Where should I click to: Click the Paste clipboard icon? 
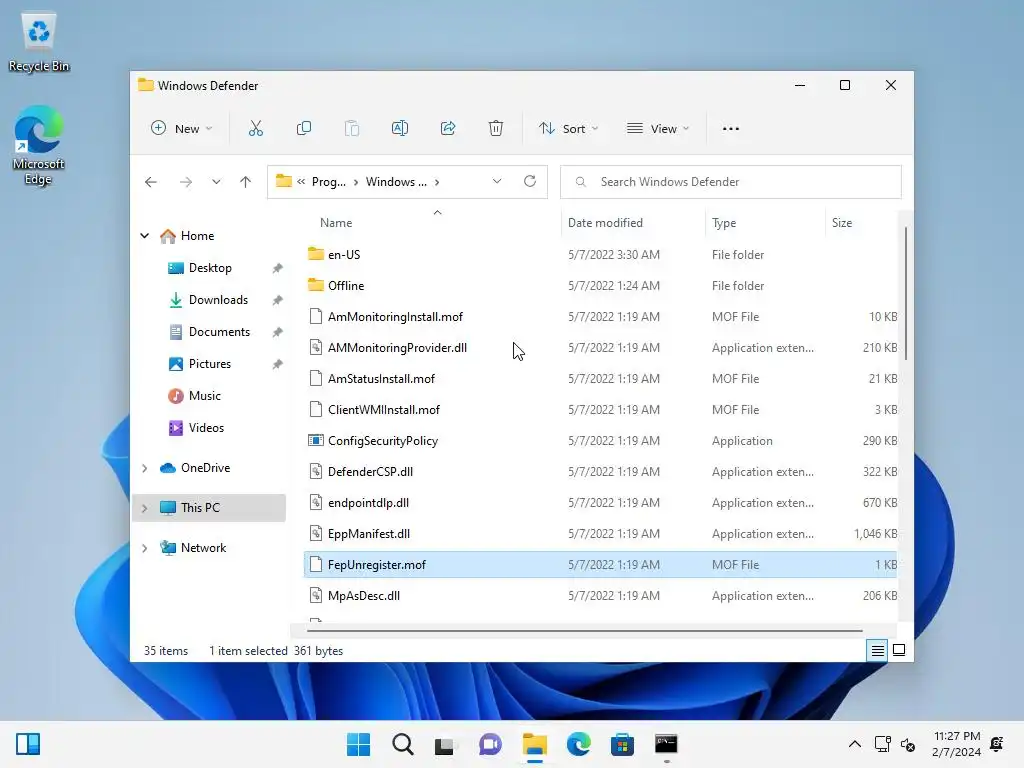click(352, 129)
